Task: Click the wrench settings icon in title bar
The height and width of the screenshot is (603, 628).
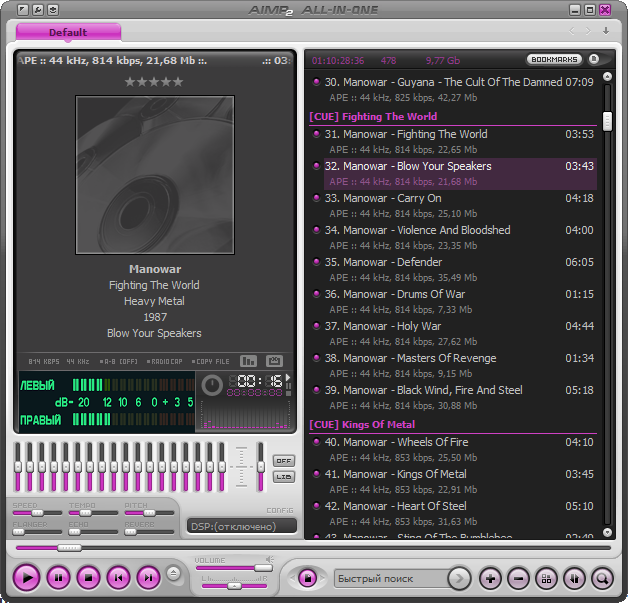Action: pyautogui.click(x=38, y=10)
